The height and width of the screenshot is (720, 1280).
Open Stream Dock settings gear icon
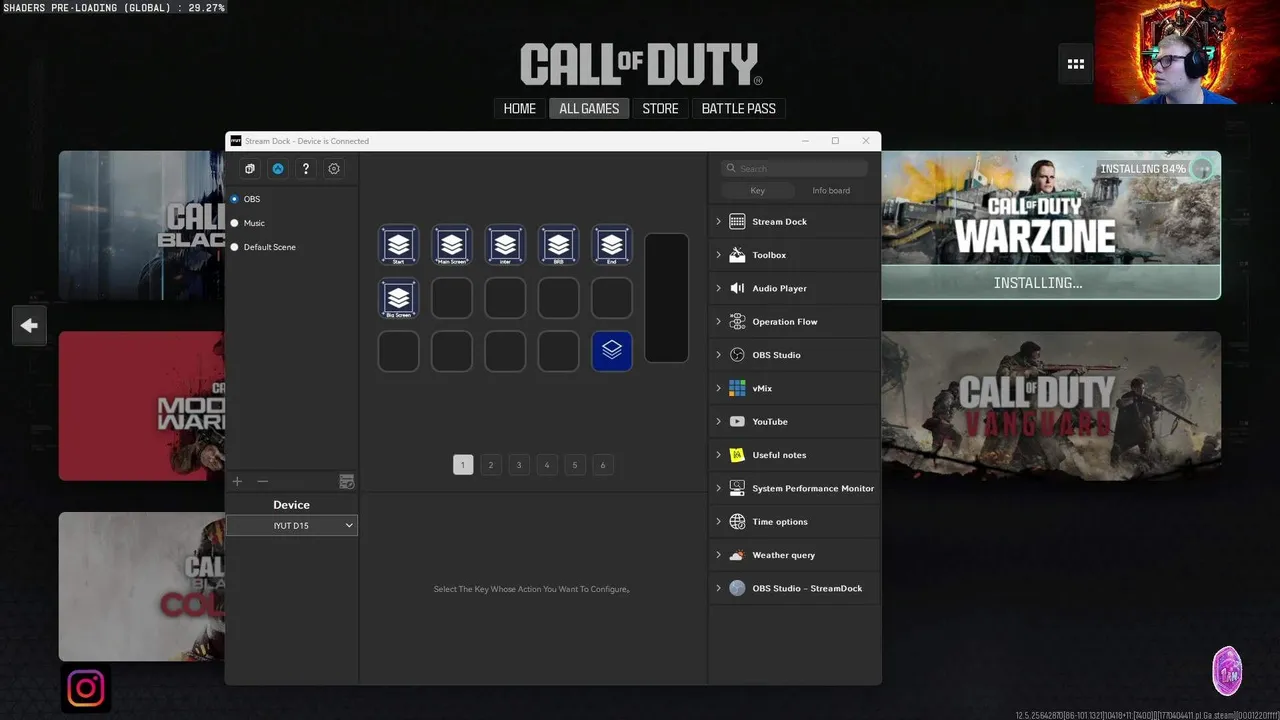334,169
